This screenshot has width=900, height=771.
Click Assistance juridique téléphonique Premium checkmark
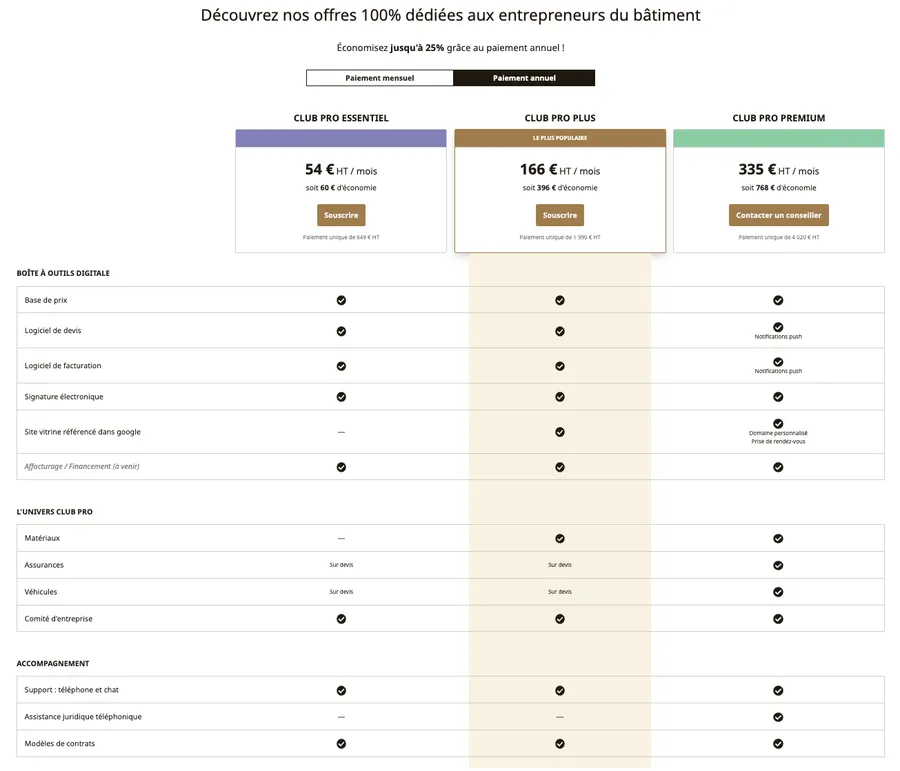[778, 717]
